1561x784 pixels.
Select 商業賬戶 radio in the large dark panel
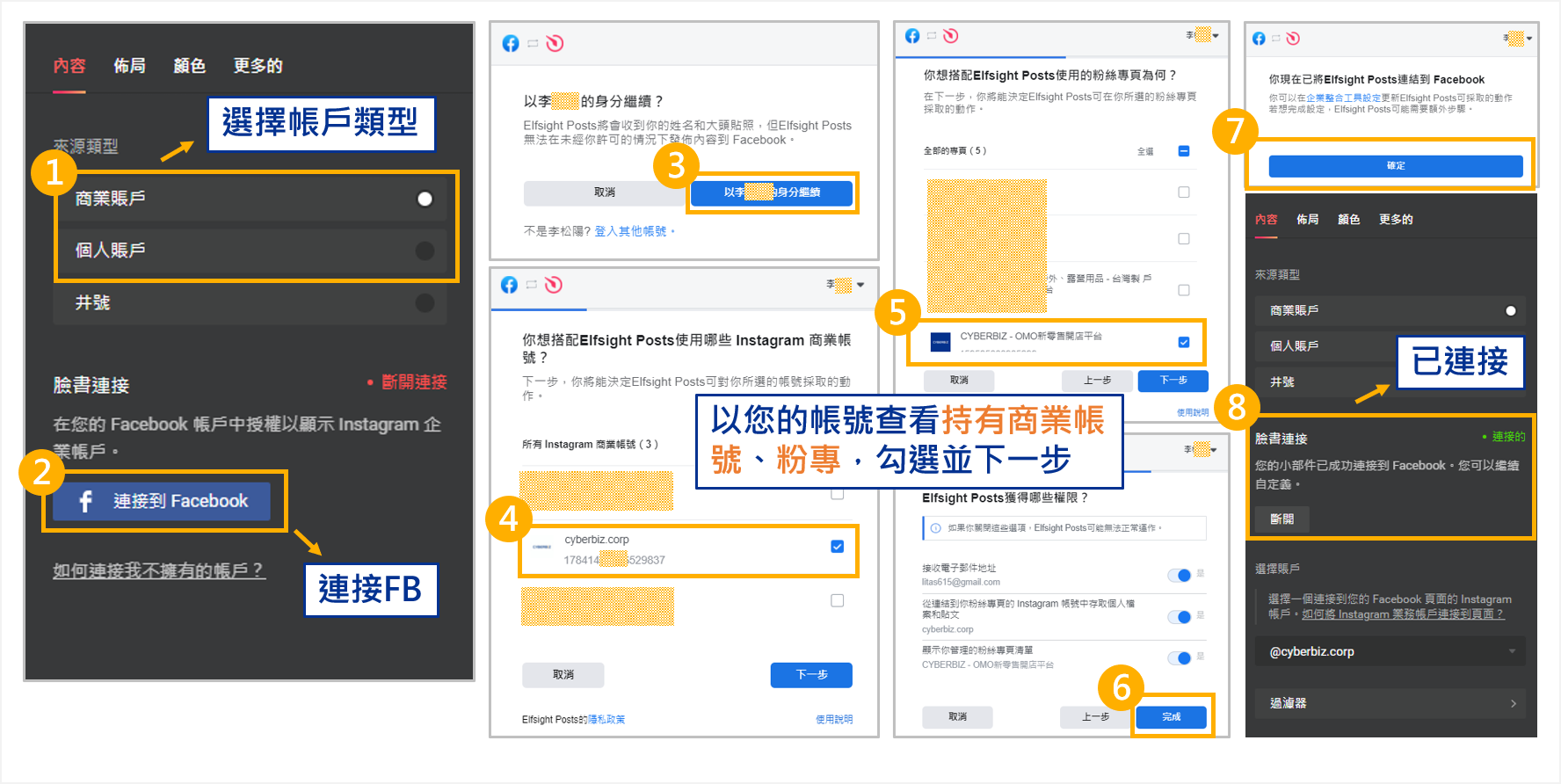pyautogui.click(x=425, y=199)
